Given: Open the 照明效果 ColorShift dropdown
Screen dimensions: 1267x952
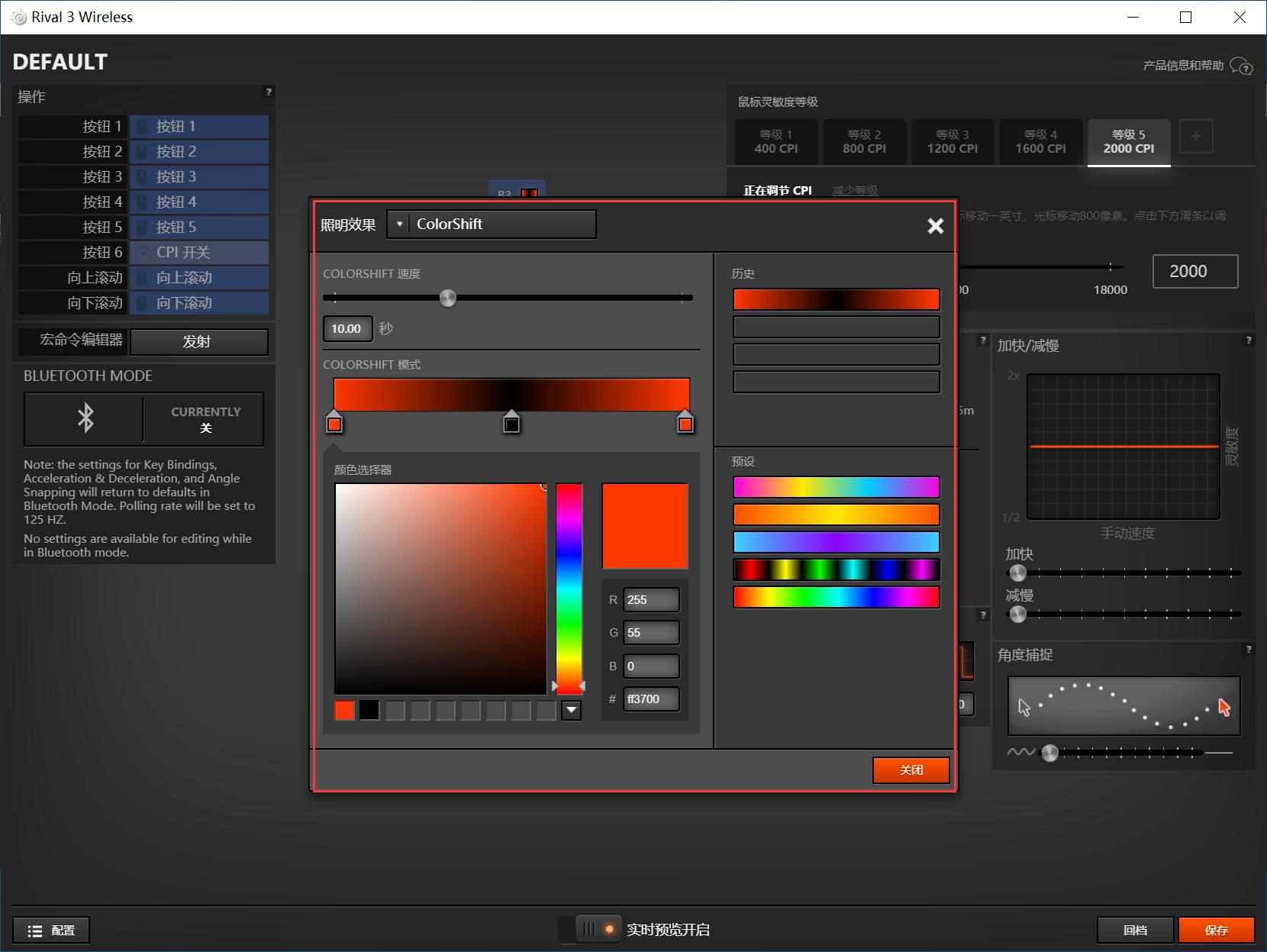Looking at the screenshot, I should [492, 224].
